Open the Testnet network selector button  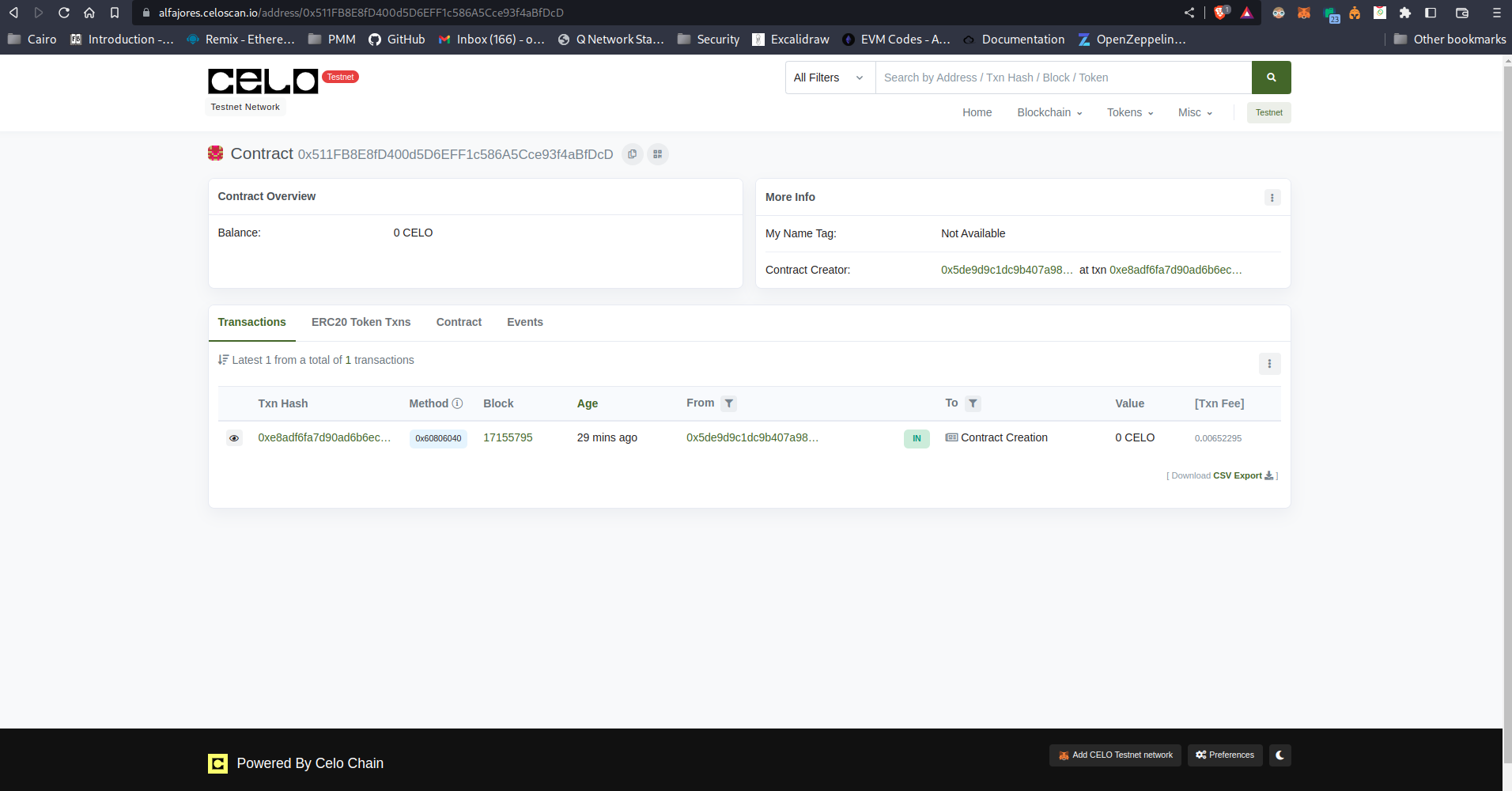coord(1269,112)
